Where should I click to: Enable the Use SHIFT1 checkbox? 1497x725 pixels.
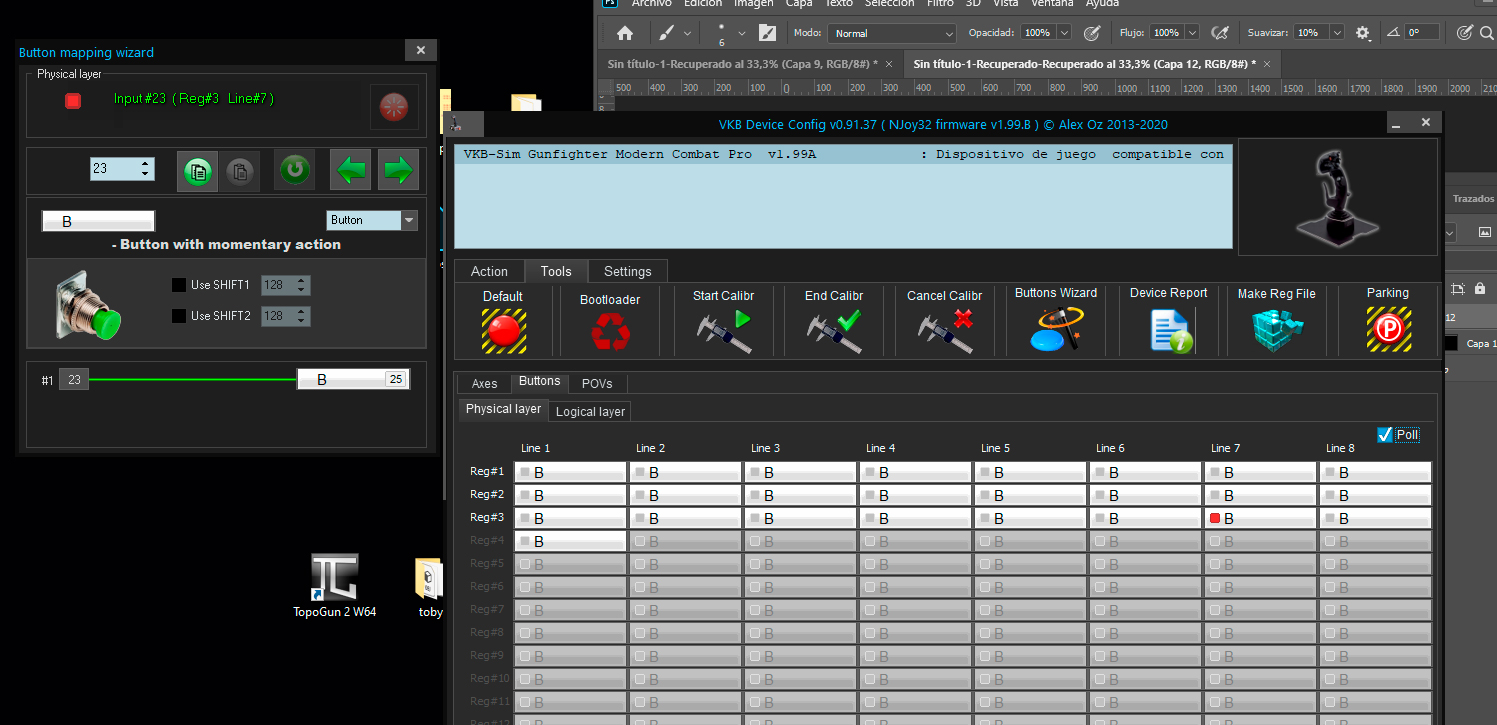pyautogui.click(x=179, y=285)
